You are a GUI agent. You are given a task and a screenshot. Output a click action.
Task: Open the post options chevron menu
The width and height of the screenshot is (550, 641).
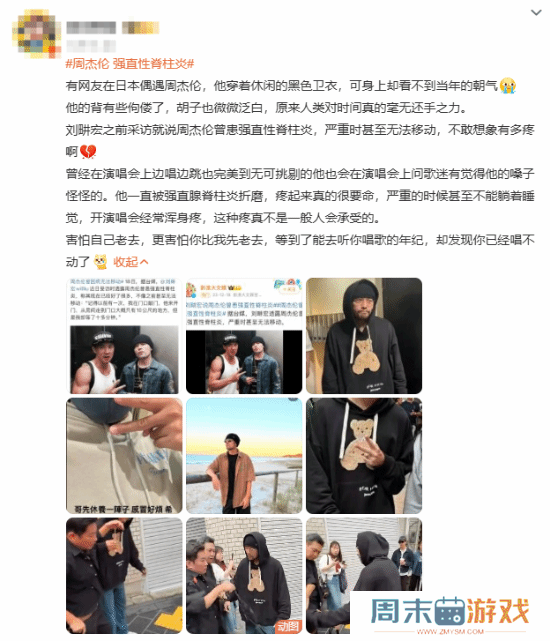click(x=536, y=13)
